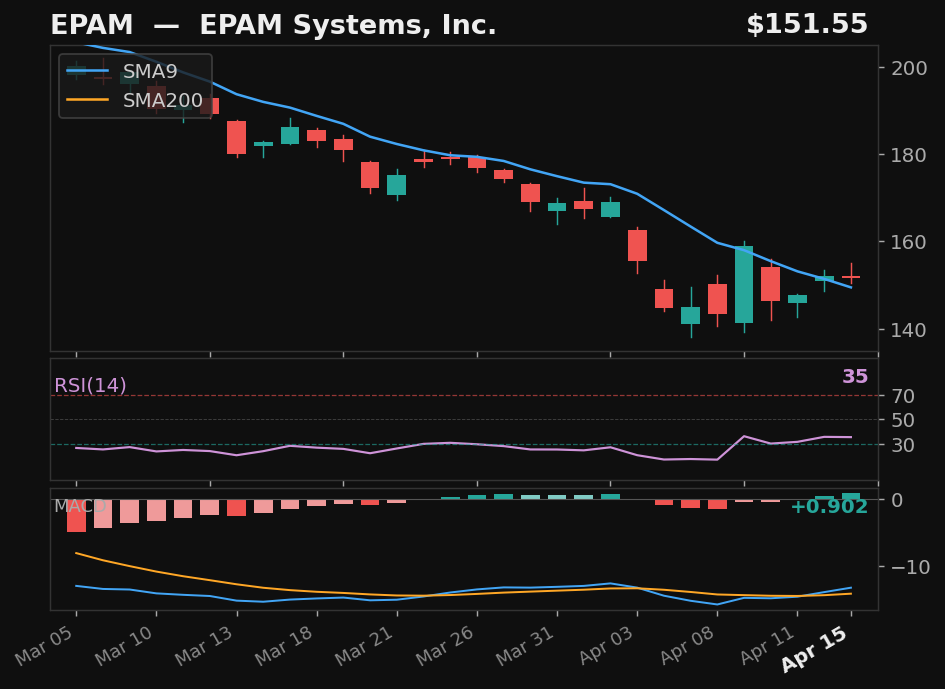Viewport: 945px width, 689px height.
Task: Click the first dark red MACD histogram bar
Action: (x=77, y=516)
